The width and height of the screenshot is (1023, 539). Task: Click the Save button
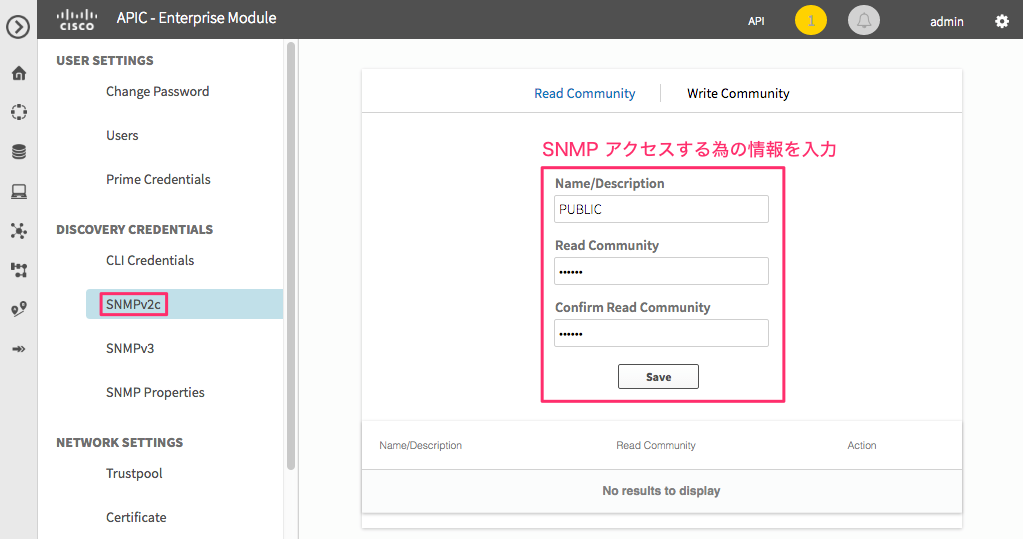(658, 377)
